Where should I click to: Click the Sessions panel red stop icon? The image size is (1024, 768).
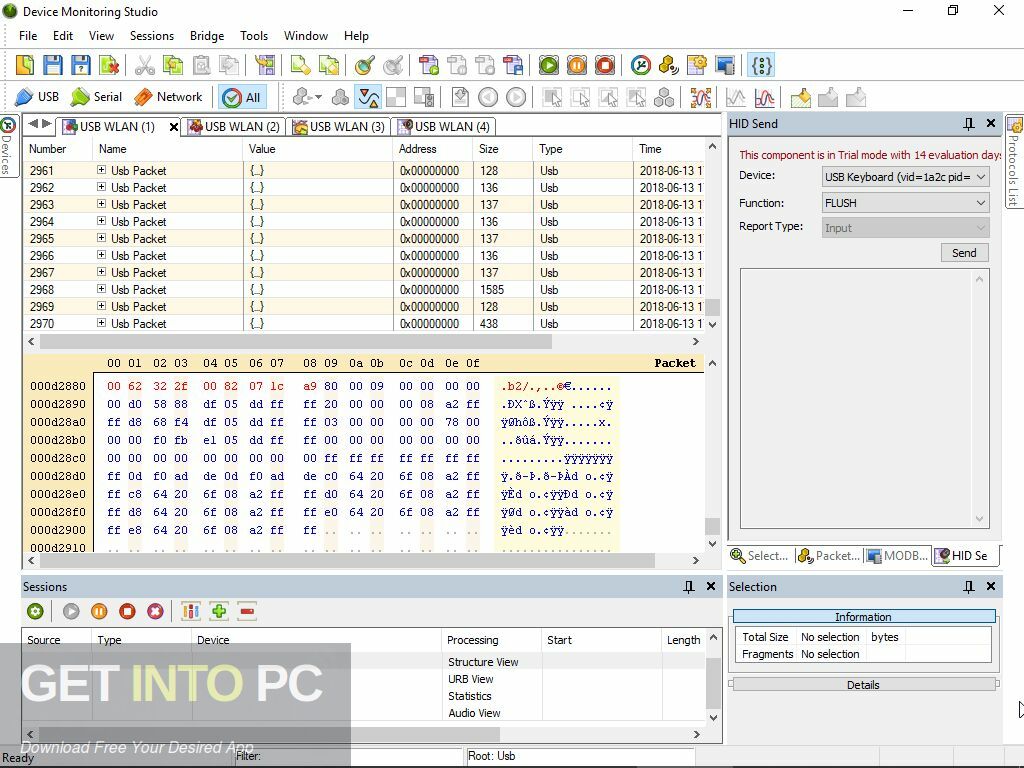coord(127,611)
